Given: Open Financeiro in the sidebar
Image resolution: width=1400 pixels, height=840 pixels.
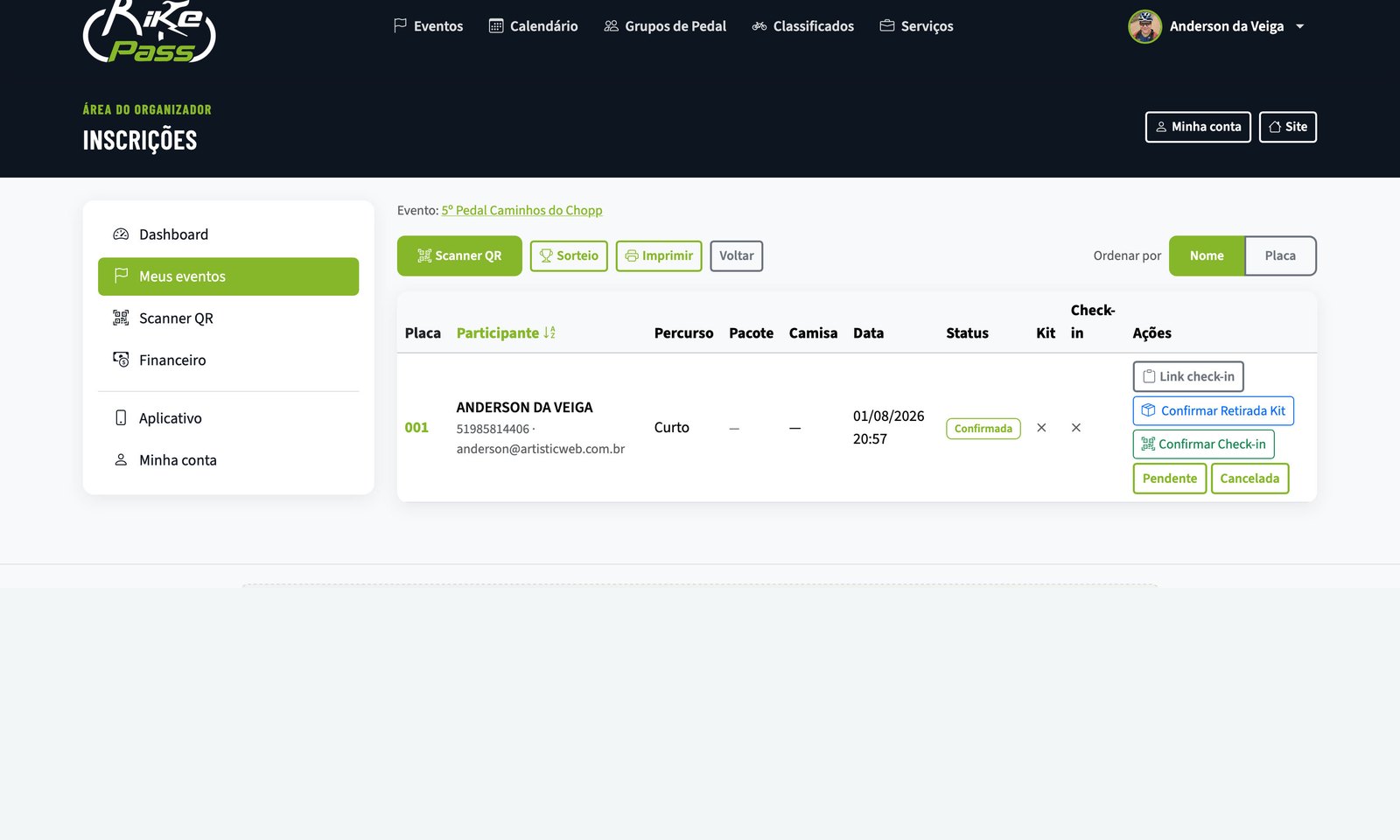Looking at the screenshot, I should [228, 360].
